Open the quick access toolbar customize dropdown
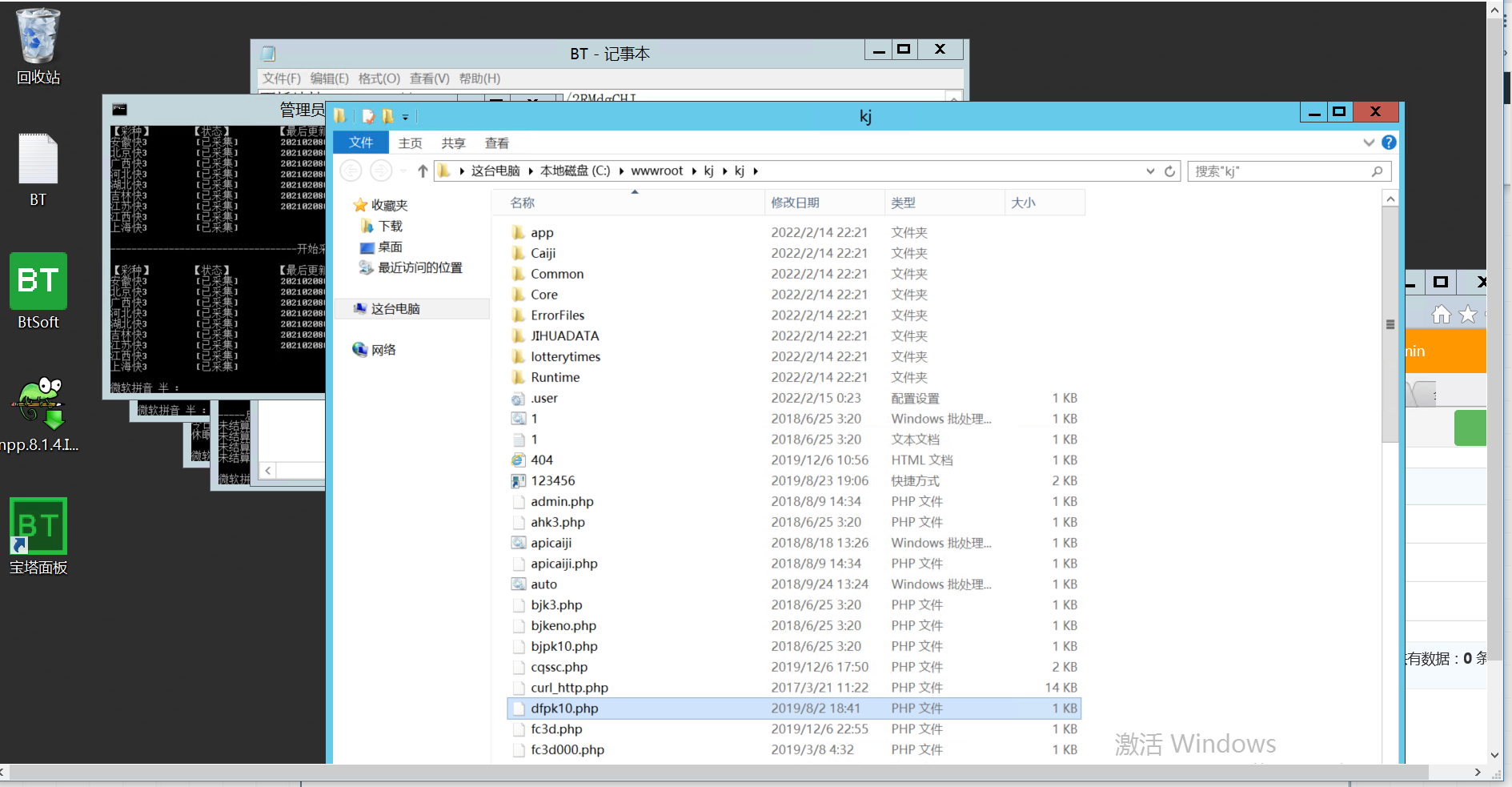The height and width of the screenshot is (787, 1512). (406, 116)
